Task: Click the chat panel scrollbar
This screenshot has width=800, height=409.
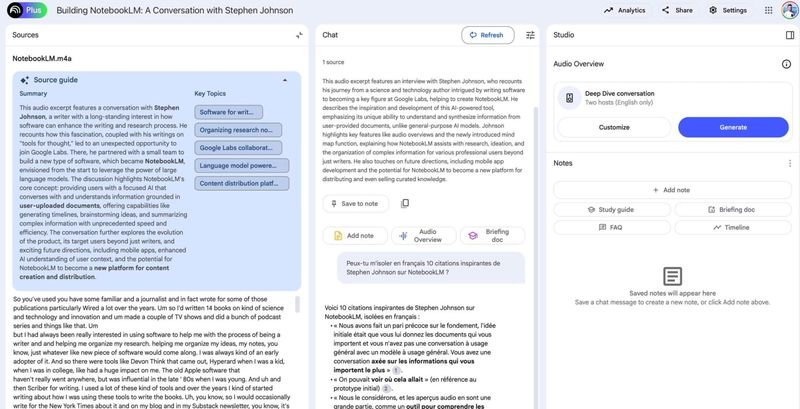Action: (x=535, y=258)
